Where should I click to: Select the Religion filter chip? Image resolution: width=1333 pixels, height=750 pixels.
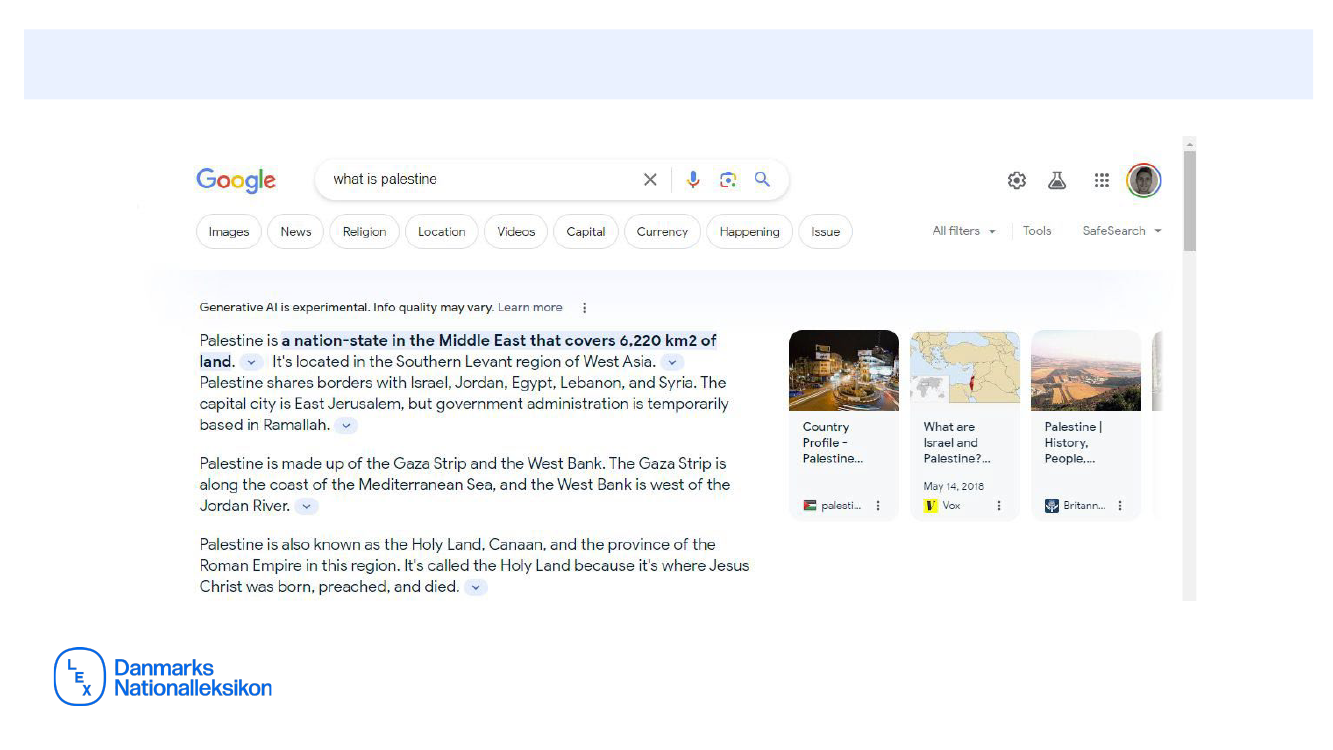[365, 232]
